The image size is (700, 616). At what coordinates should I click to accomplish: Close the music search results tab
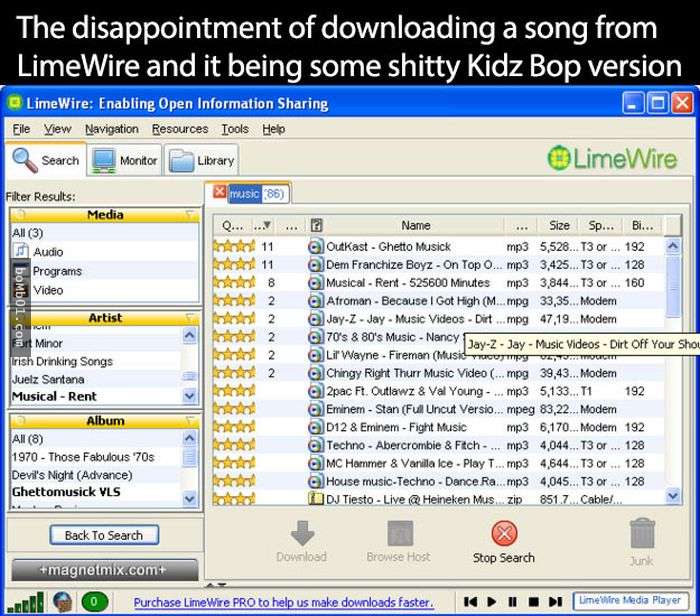(219, 192)
